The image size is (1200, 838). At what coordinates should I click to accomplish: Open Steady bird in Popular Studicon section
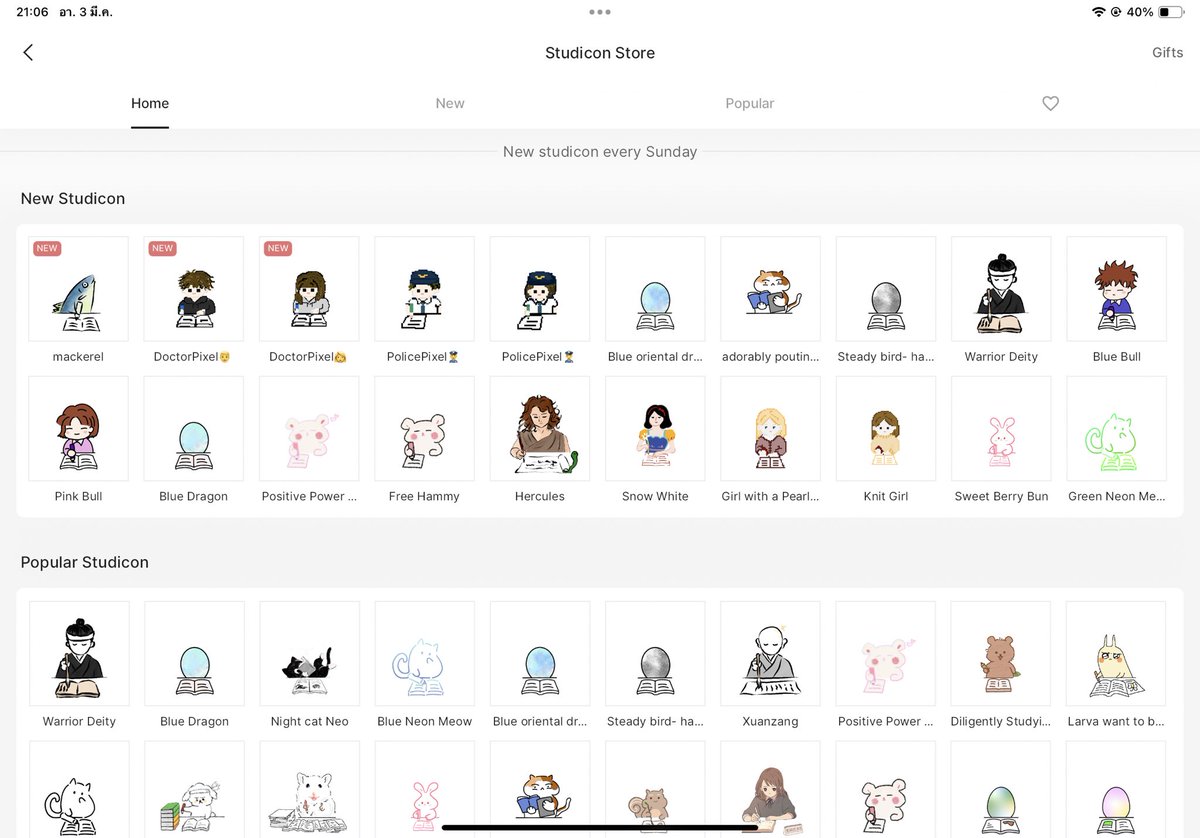coord(655,654)
